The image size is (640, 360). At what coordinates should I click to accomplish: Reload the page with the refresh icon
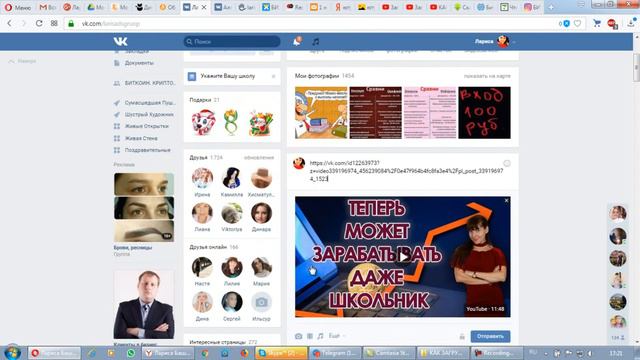coord(39,23)
